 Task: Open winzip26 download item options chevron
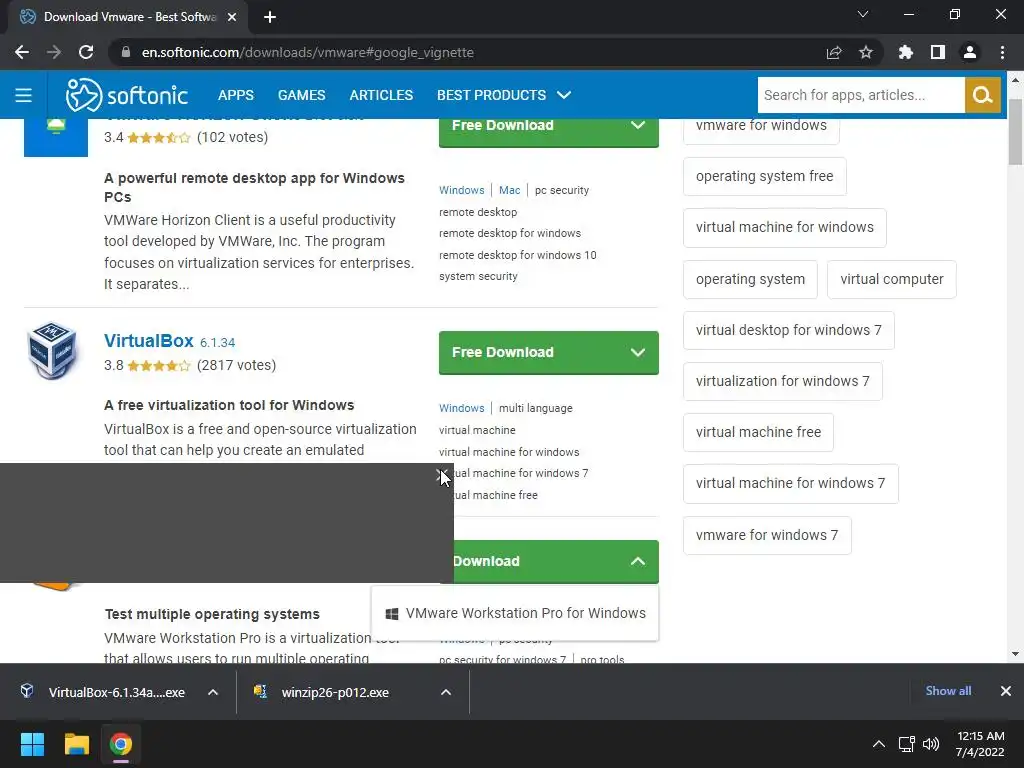coord(446,692)
